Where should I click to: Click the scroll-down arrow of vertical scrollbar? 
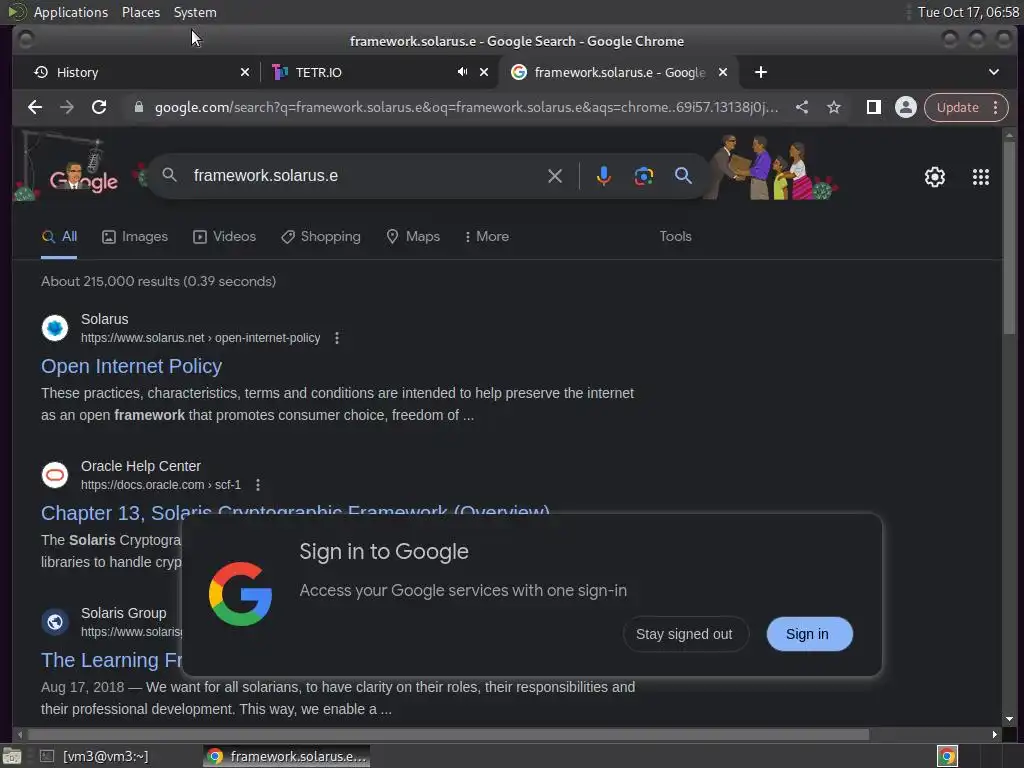tap(1010, 719)
